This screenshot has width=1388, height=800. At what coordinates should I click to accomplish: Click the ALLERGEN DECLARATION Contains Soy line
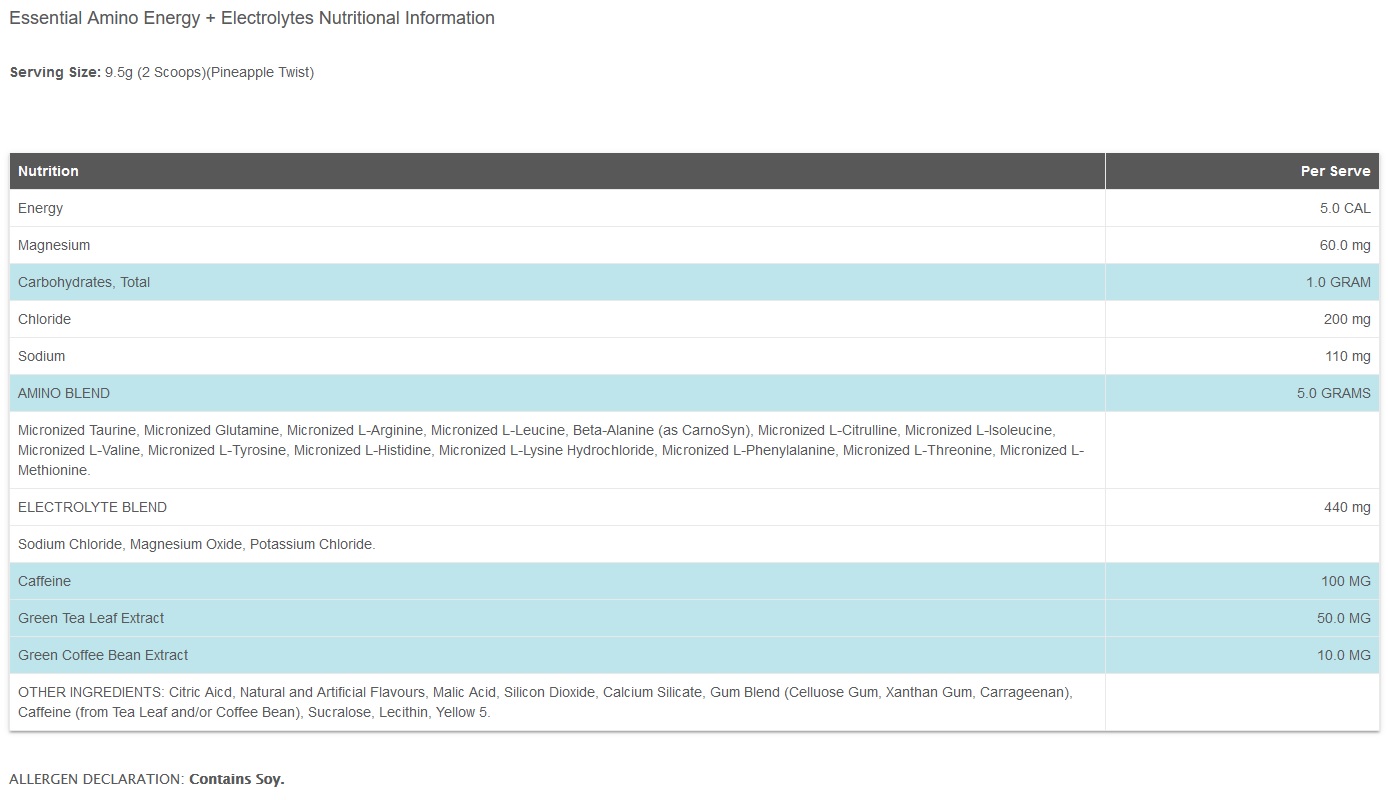tap(147, 779)
